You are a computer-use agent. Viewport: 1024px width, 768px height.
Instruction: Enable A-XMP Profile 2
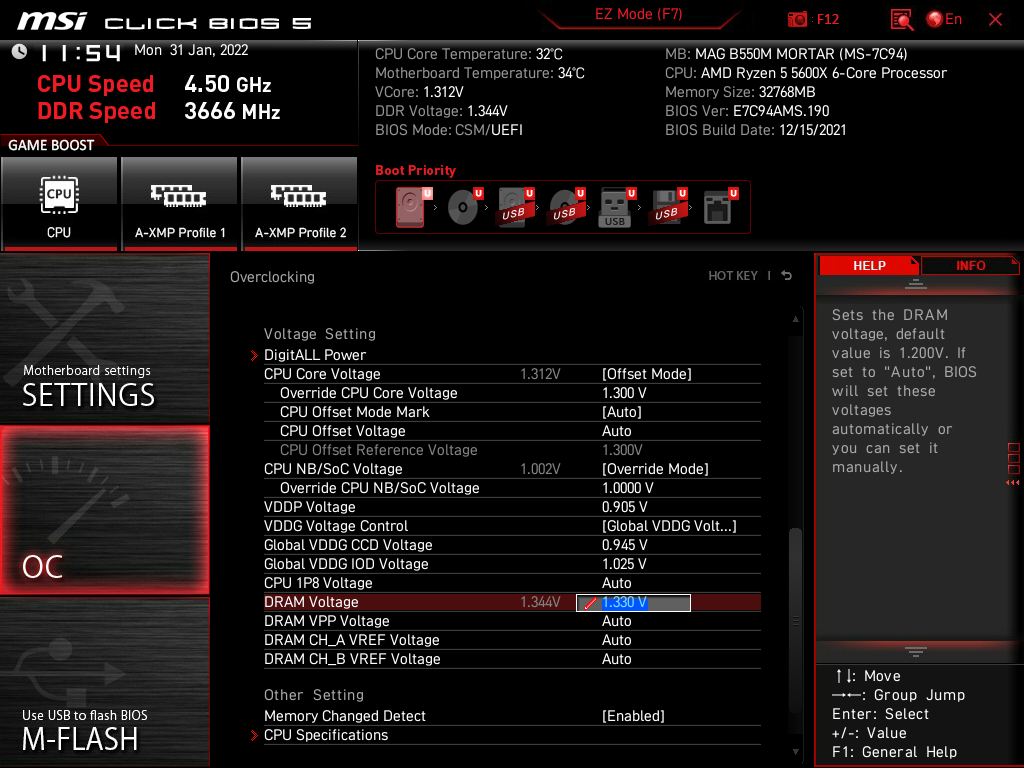[x=300, y=203]
